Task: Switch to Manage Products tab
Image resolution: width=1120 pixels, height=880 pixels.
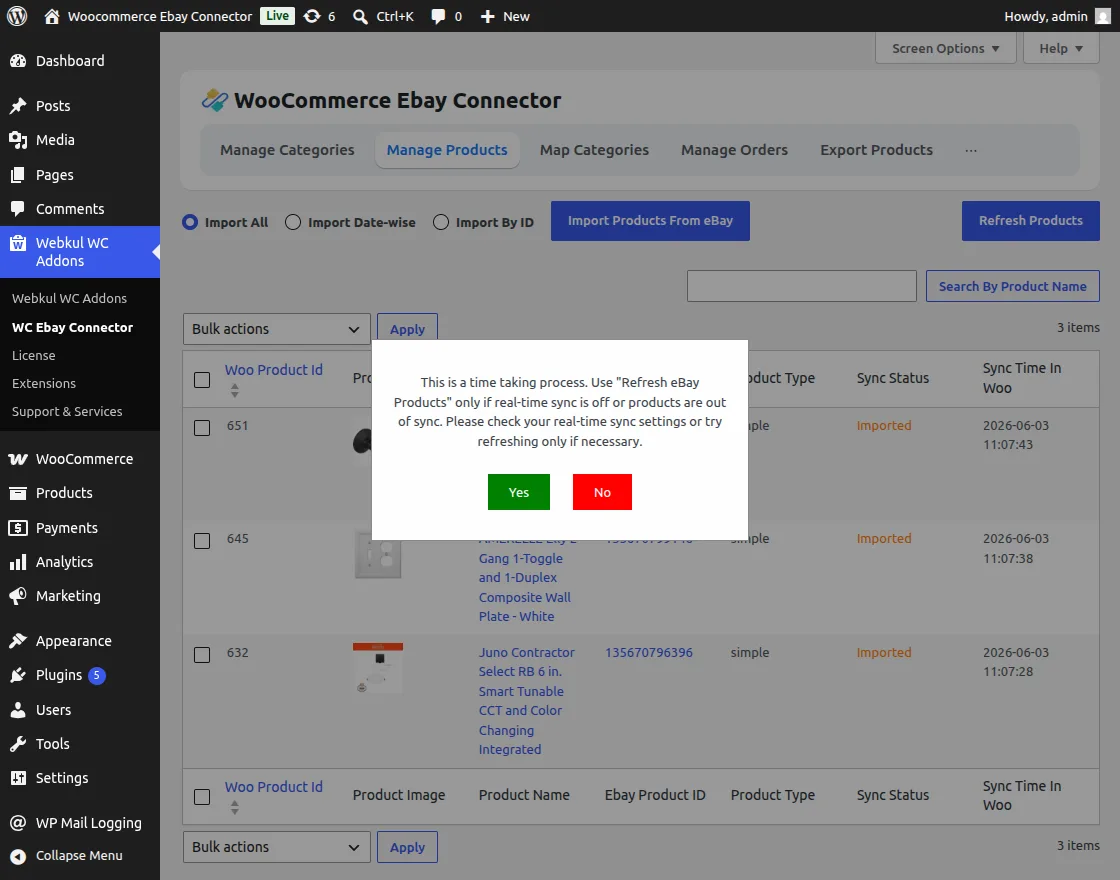Action: (x=447, y=150)
